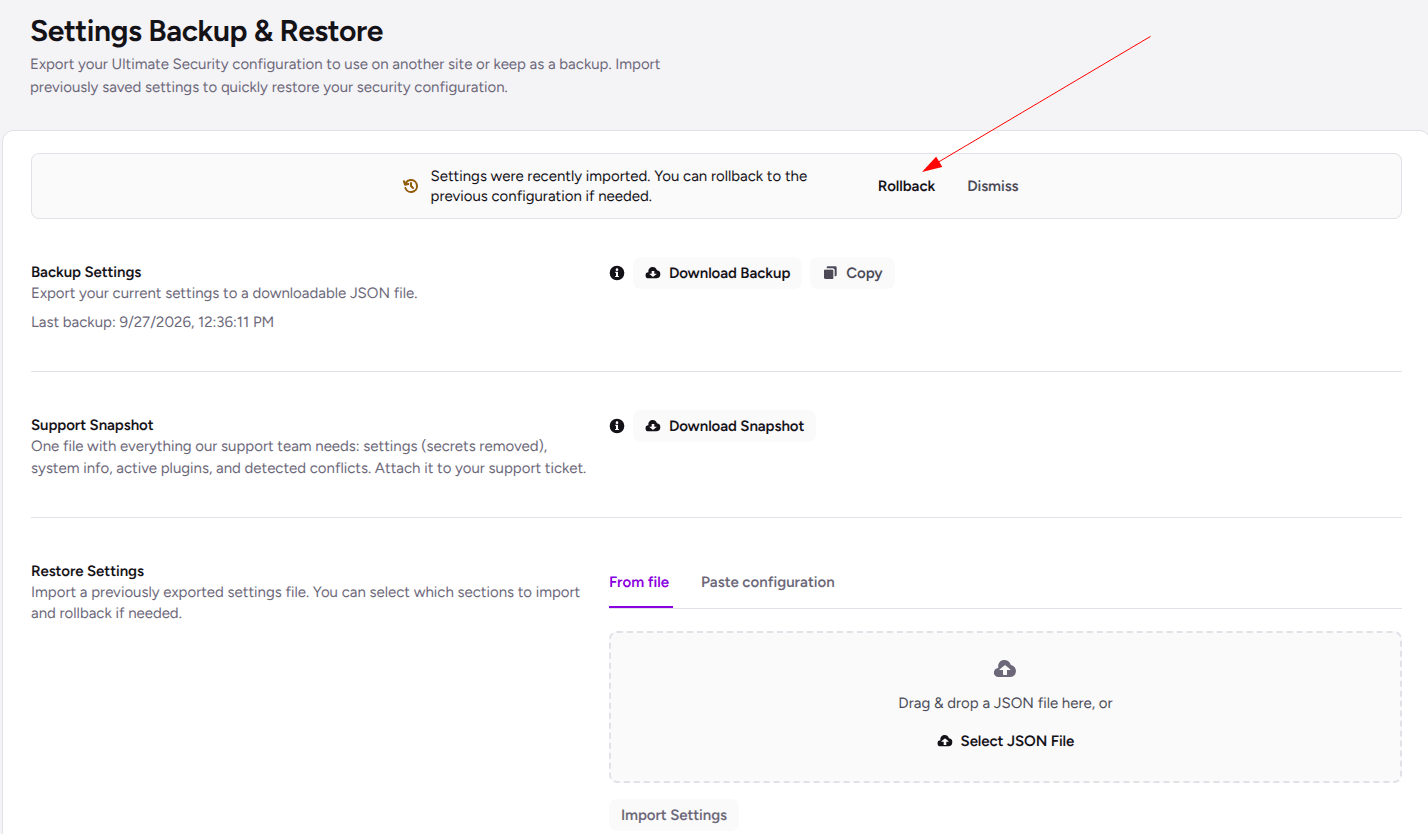Click the JSON file drag-and-drop text
This screenshot has height=834, width=1428.
pos(1006,703)
